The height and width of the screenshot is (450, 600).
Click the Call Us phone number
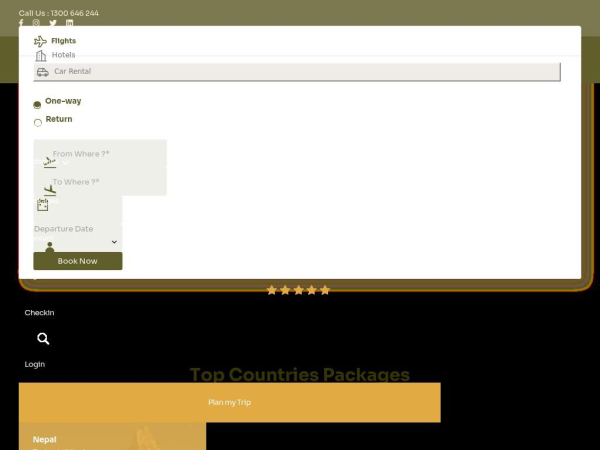coord(59,13)
